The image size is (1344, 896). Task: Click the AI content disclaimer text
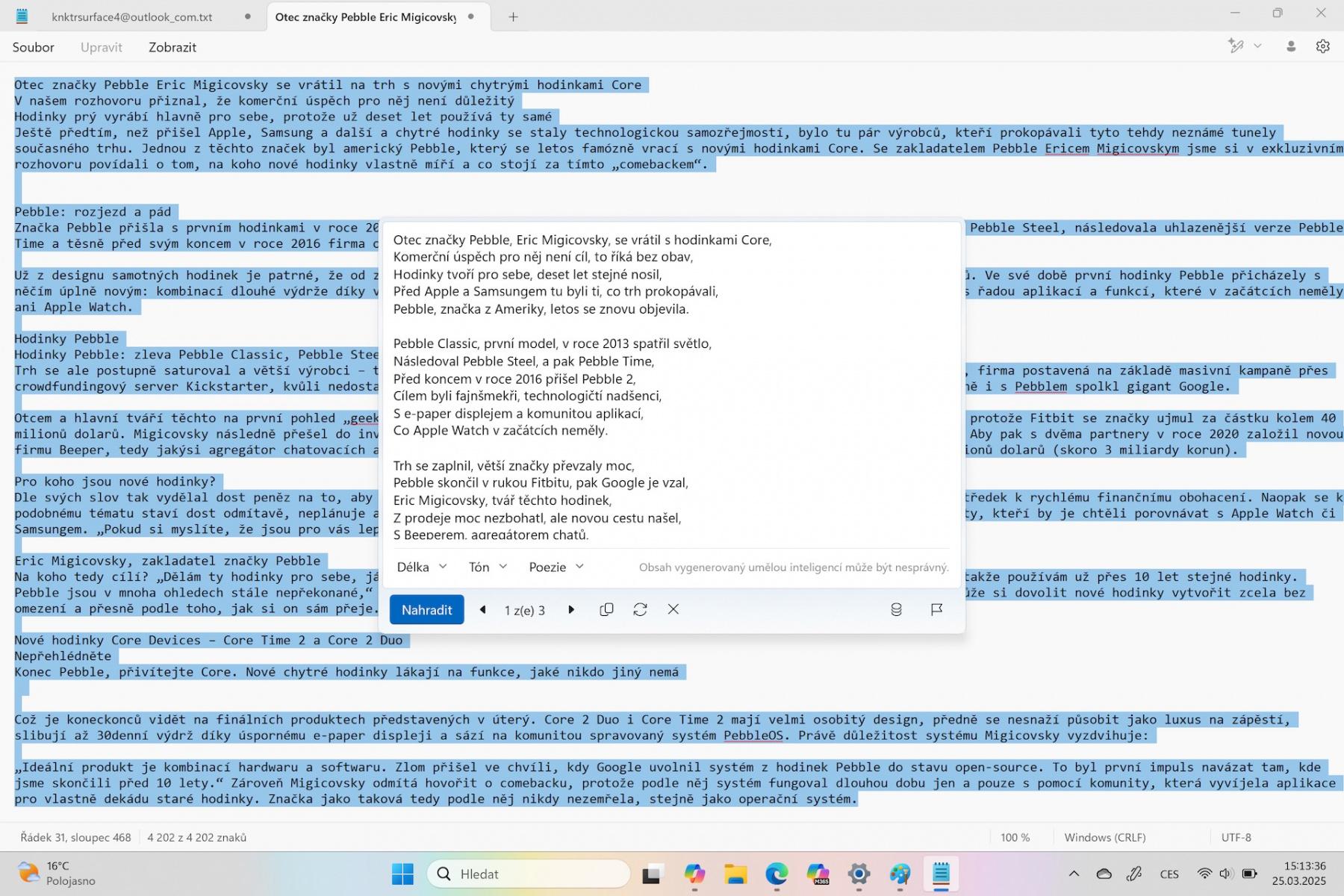794,567
